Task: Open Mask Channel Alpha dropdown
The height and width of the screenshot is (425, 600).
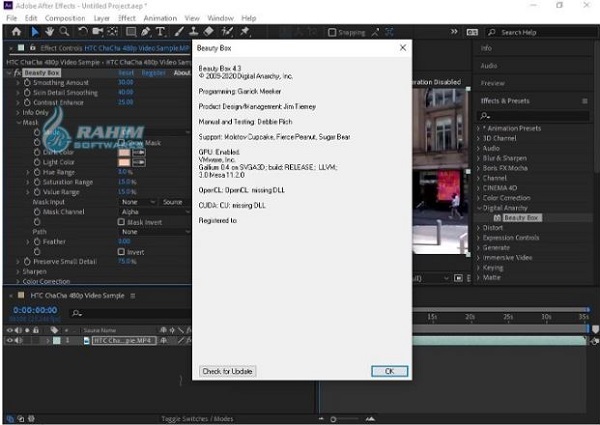Action: (155, 212)
